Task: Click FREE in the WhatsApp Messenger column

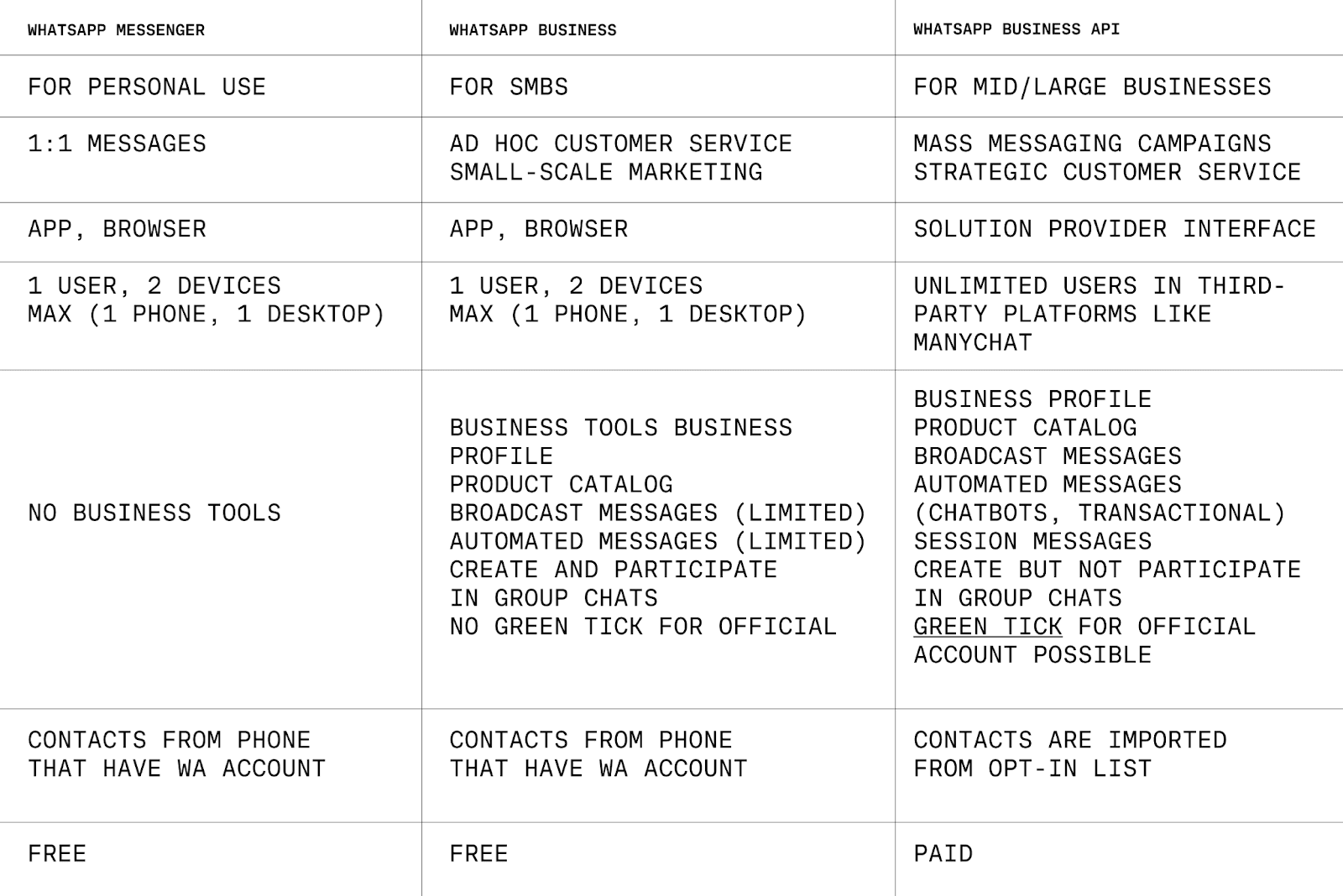Action: point(57,854)
